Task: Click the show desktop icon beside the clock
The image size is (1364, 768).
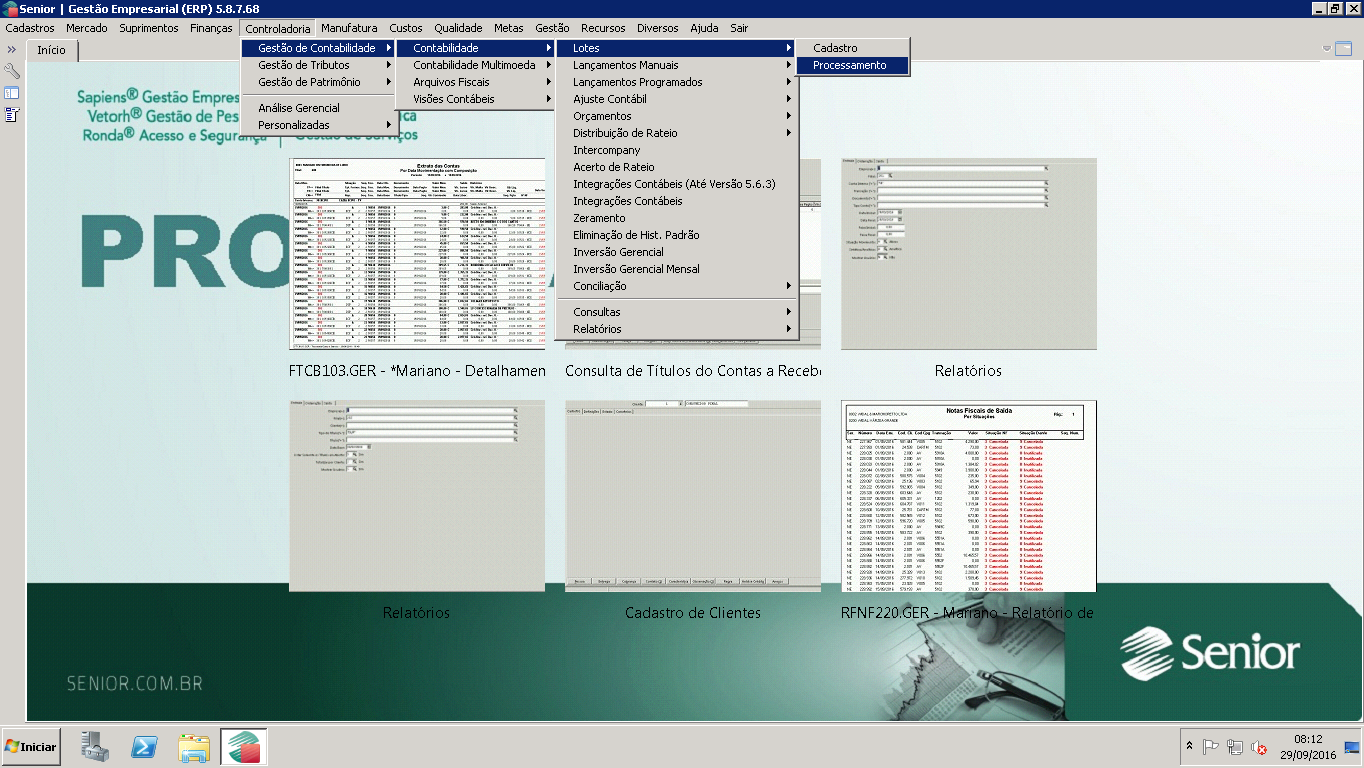Action: coord(1351,747)
